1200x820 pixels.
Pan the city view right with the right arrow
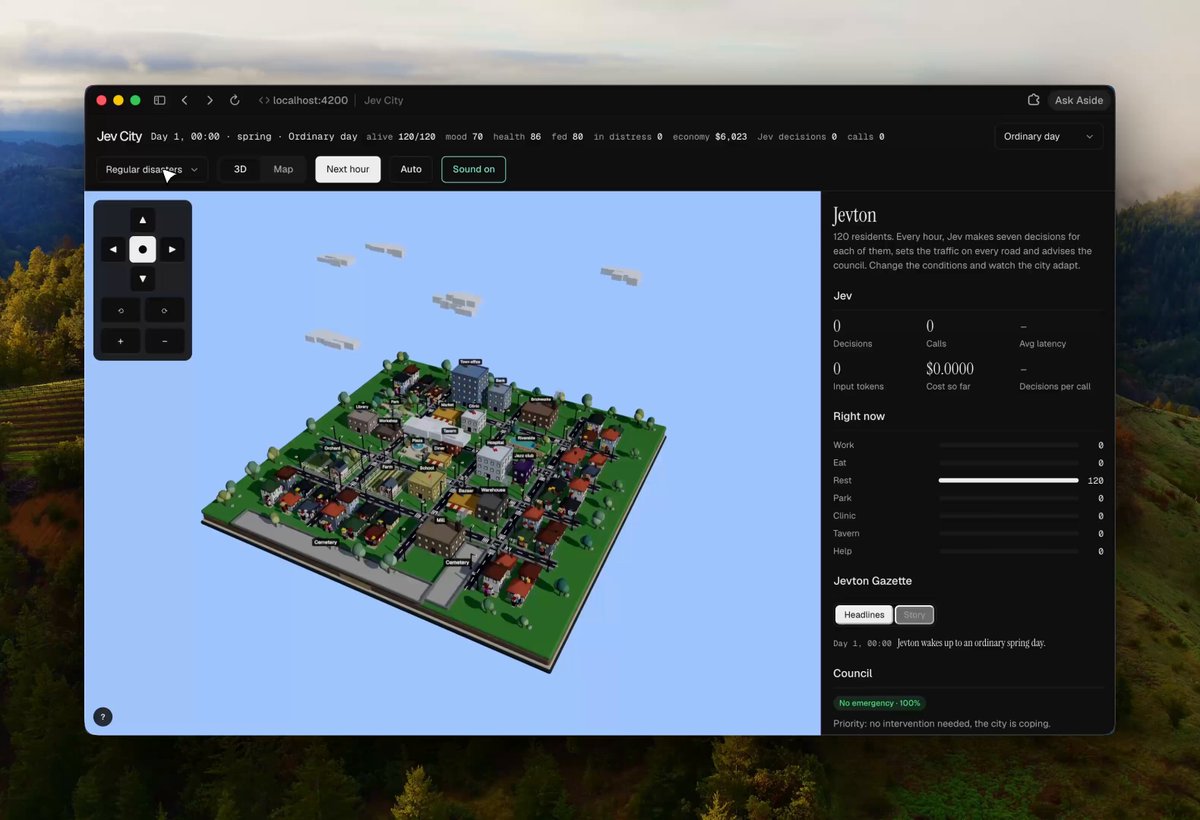pos(172,250)
